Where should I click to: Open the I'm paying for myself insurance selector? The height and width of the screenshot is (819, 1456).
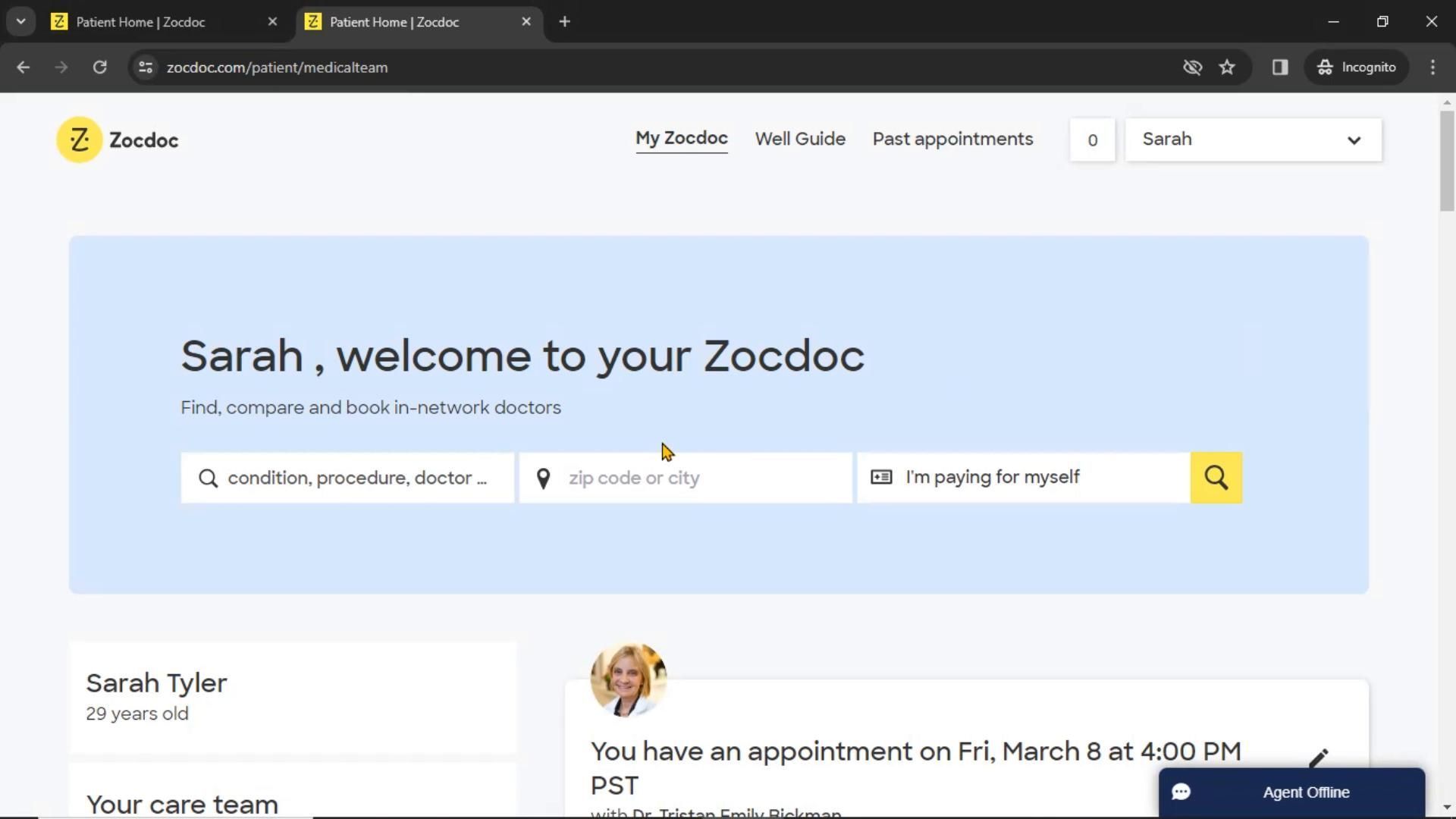pyautogui.click(x=1022, y=478)
